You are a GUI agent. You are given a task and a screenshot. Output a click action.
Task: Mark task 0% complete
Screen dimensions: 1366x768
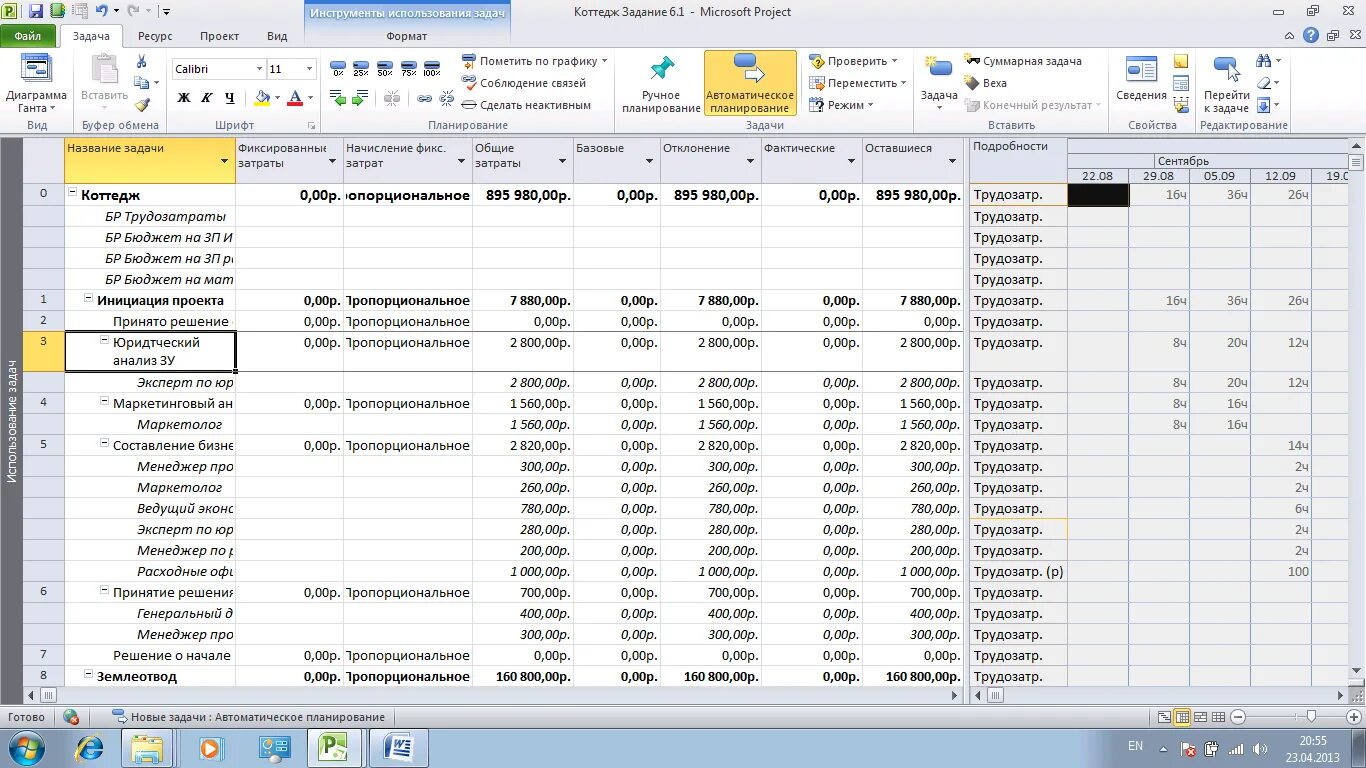pos(338,67)
